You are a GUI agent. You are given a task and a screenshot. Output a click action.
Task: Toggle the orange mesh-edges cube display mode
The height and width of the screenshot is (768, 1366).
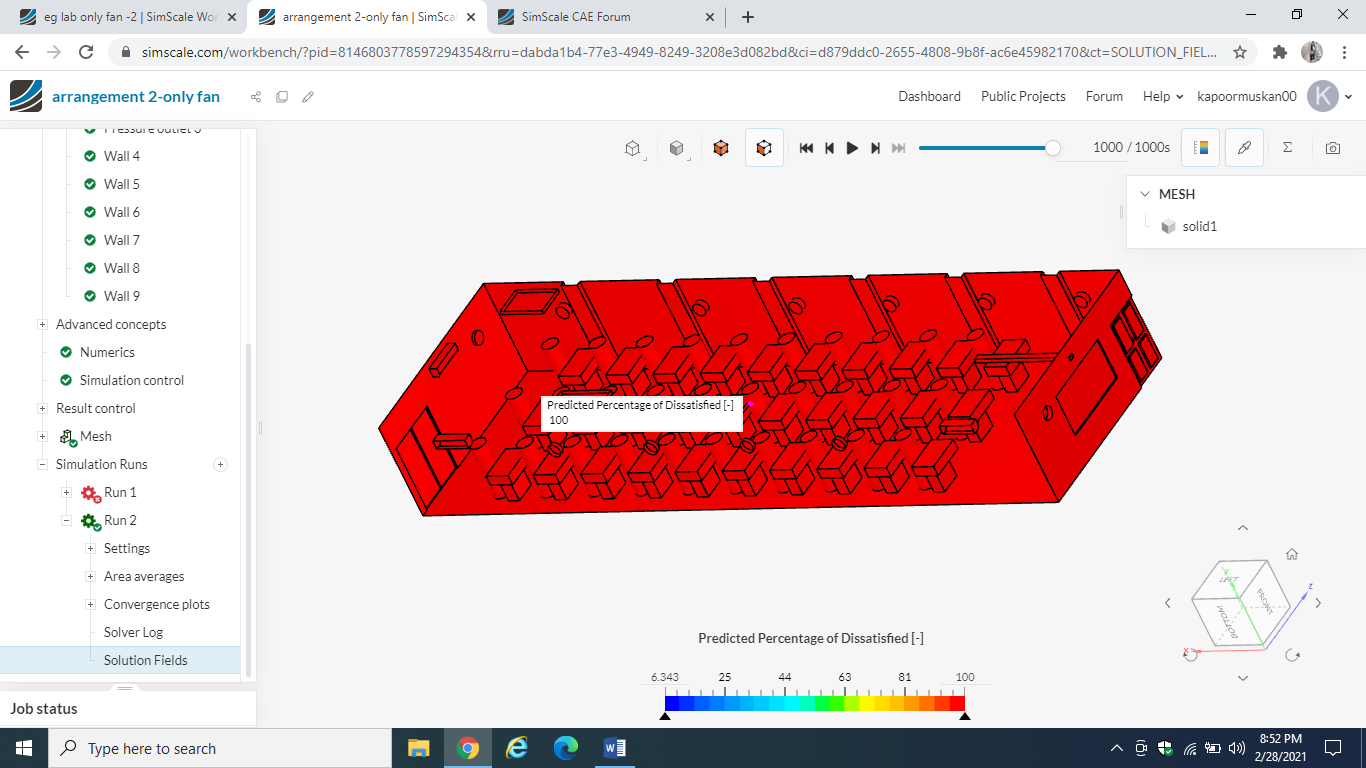coord(764,148)
